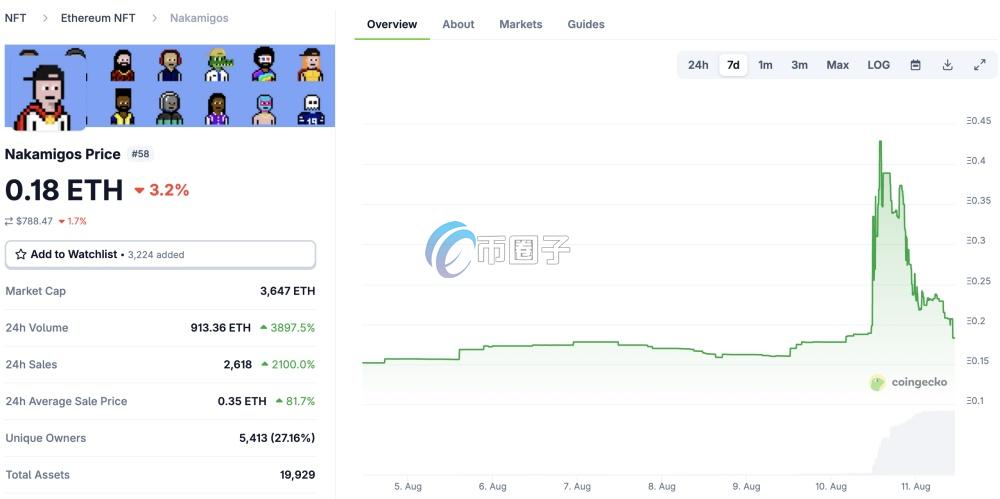Click the 24h Sales count 2,618

238,364
